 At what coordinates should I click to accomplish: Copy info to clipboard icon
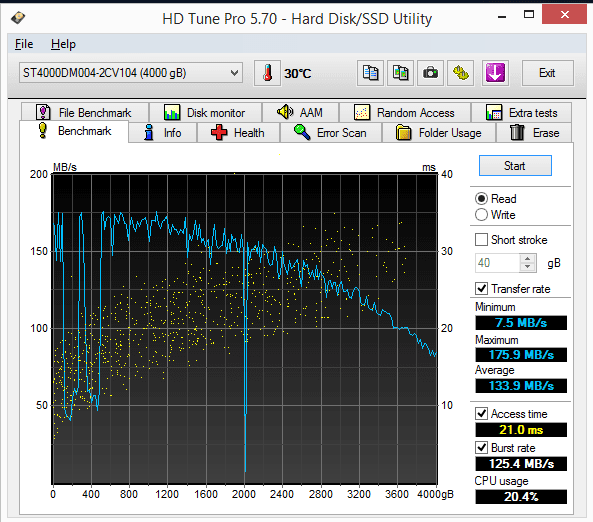[371, 73]
